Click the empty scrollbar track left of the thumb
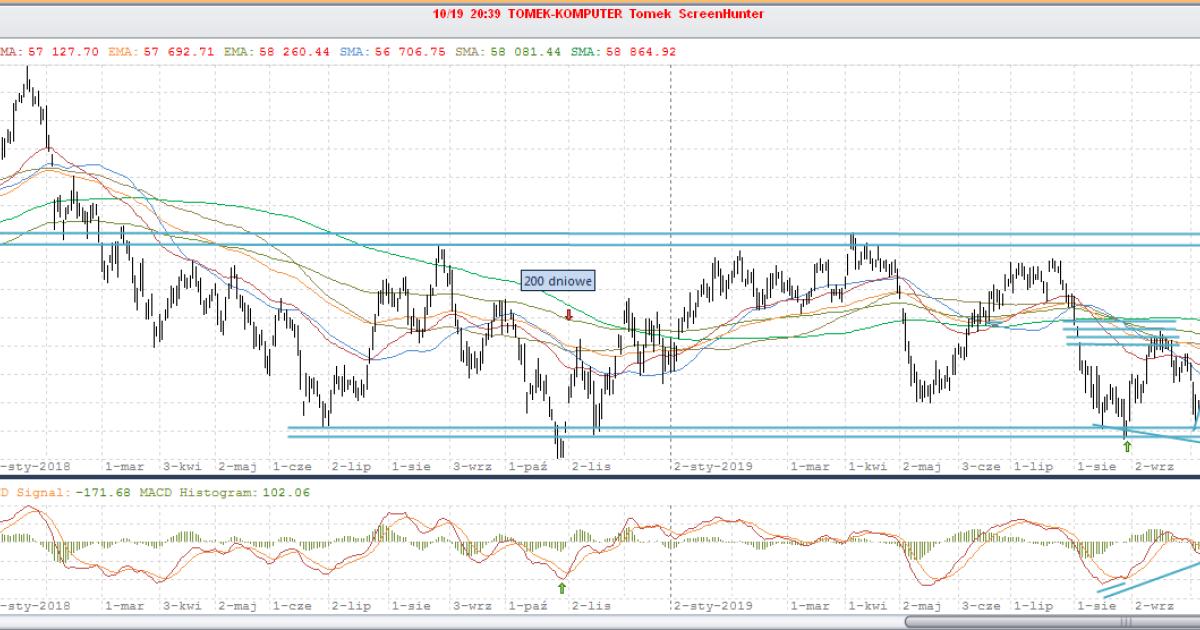 point(450,622)
